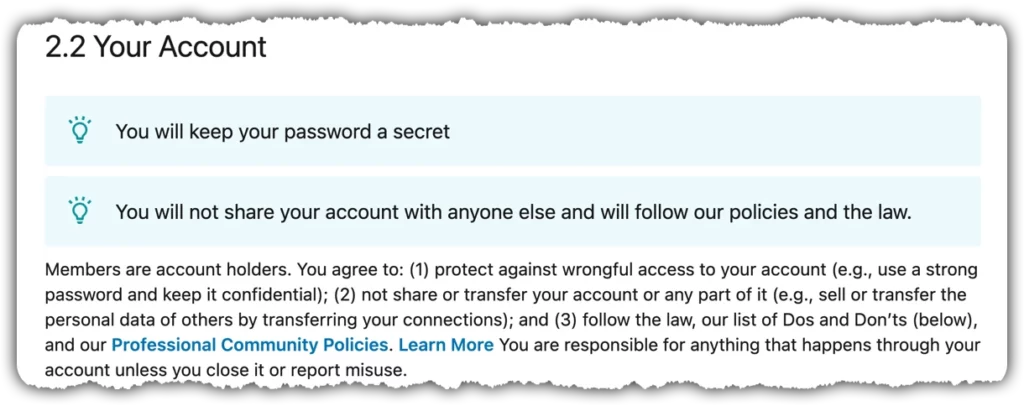Click the "Members are account holders" sentence
This screenshot has width=1024, height=406.
pos(150,271)
